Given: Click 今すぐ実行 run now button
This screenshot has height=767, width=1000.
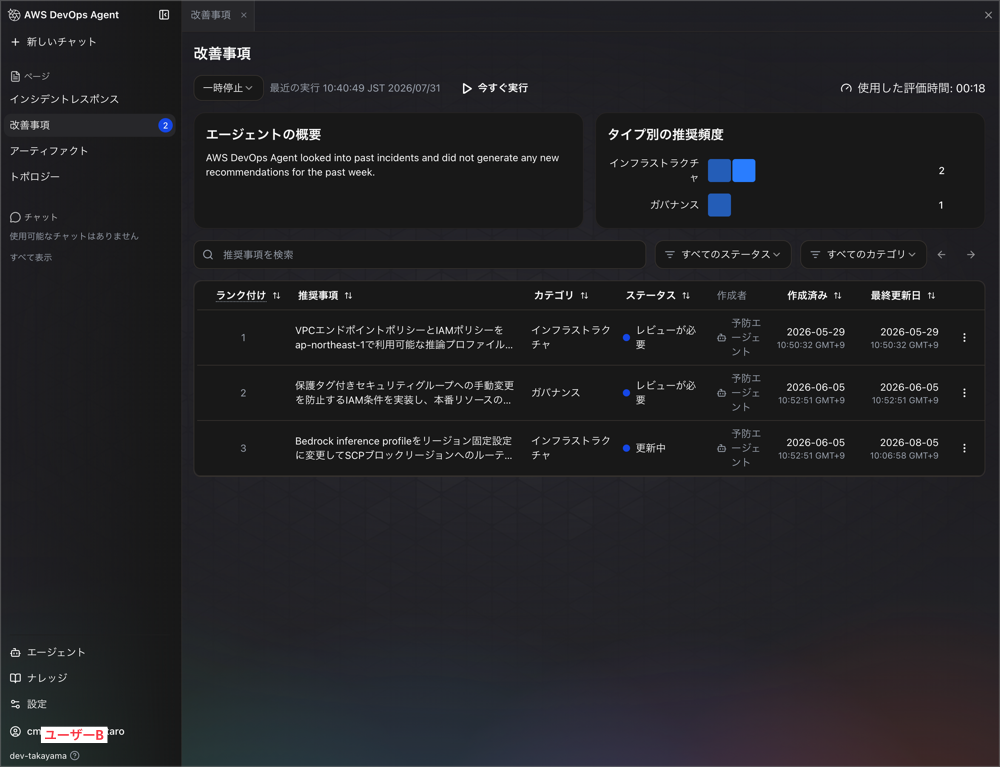Looking at the screenshot, I should pyautogui.click(x=495, y=88).
